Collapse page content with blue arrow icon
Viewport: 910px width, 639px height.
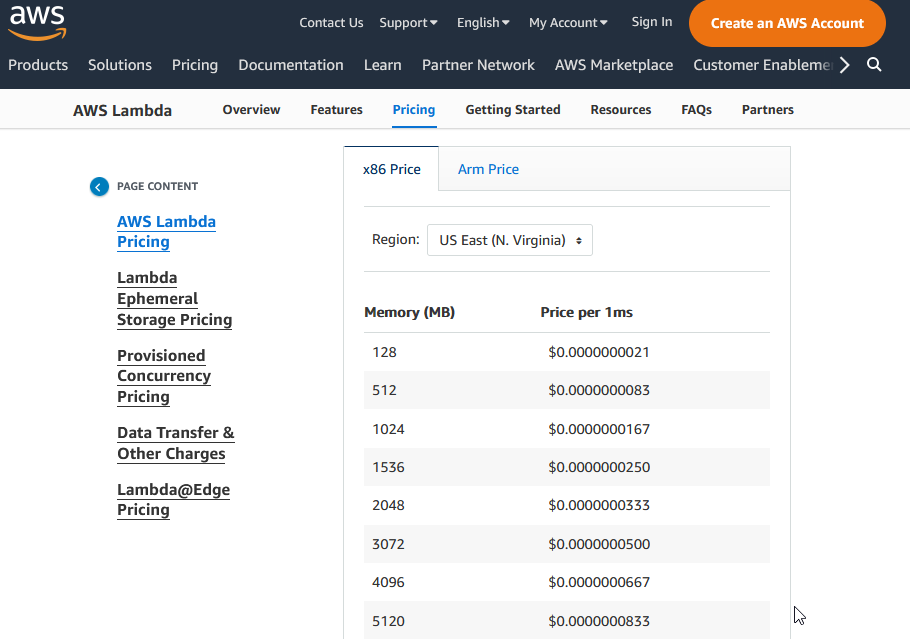(99, 186)
